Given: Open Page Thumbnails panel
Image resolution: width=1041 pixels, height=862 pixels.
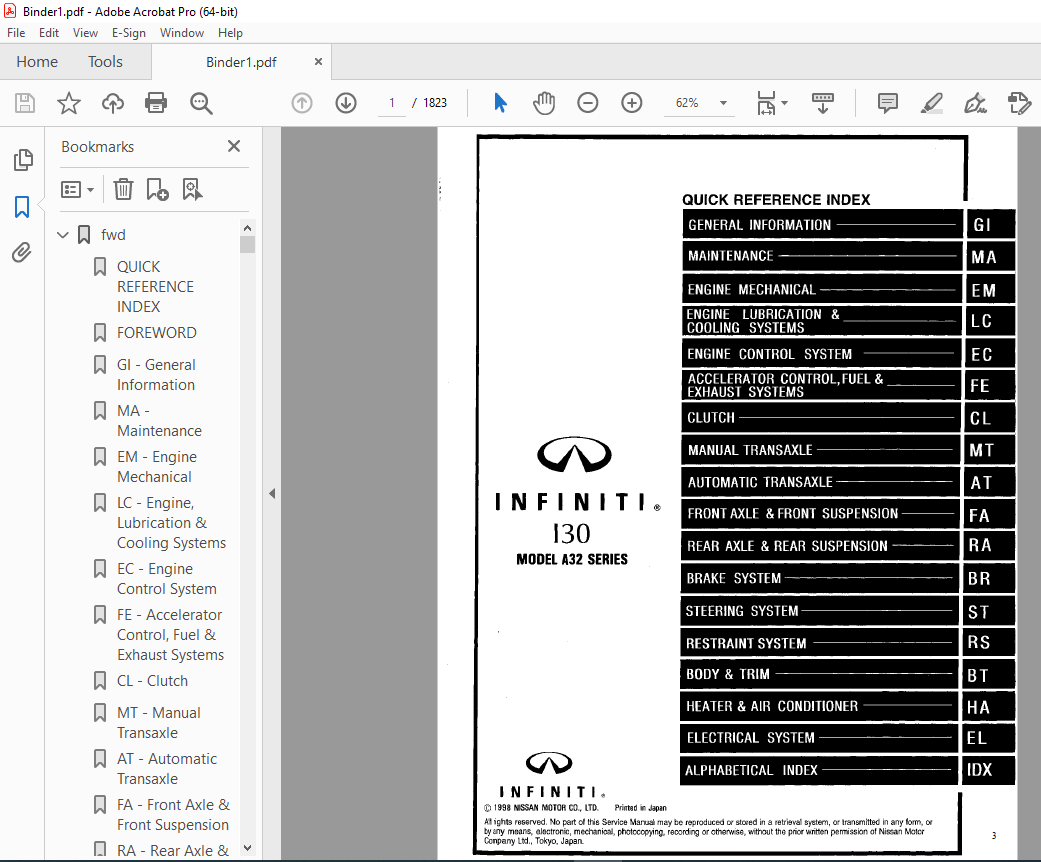Looking at the screenshot, I should (23, 160).
